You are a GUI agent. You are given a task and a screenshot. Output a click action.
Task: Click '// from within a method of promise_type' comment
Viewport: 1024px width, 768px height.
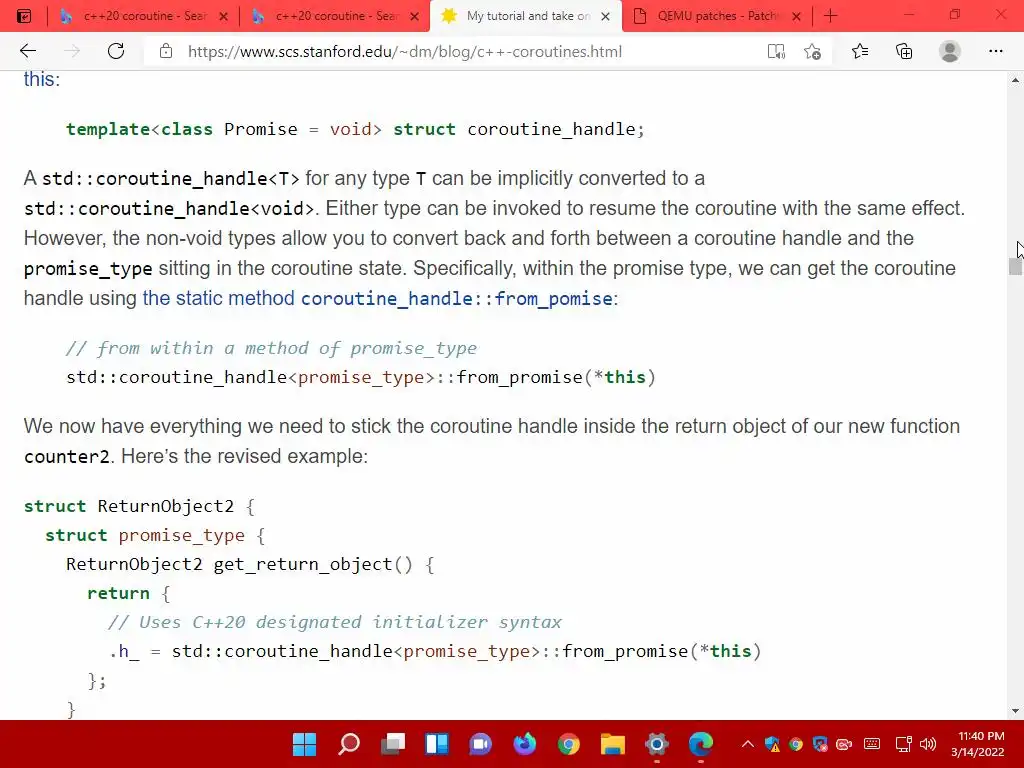click(x=272, y=348)
